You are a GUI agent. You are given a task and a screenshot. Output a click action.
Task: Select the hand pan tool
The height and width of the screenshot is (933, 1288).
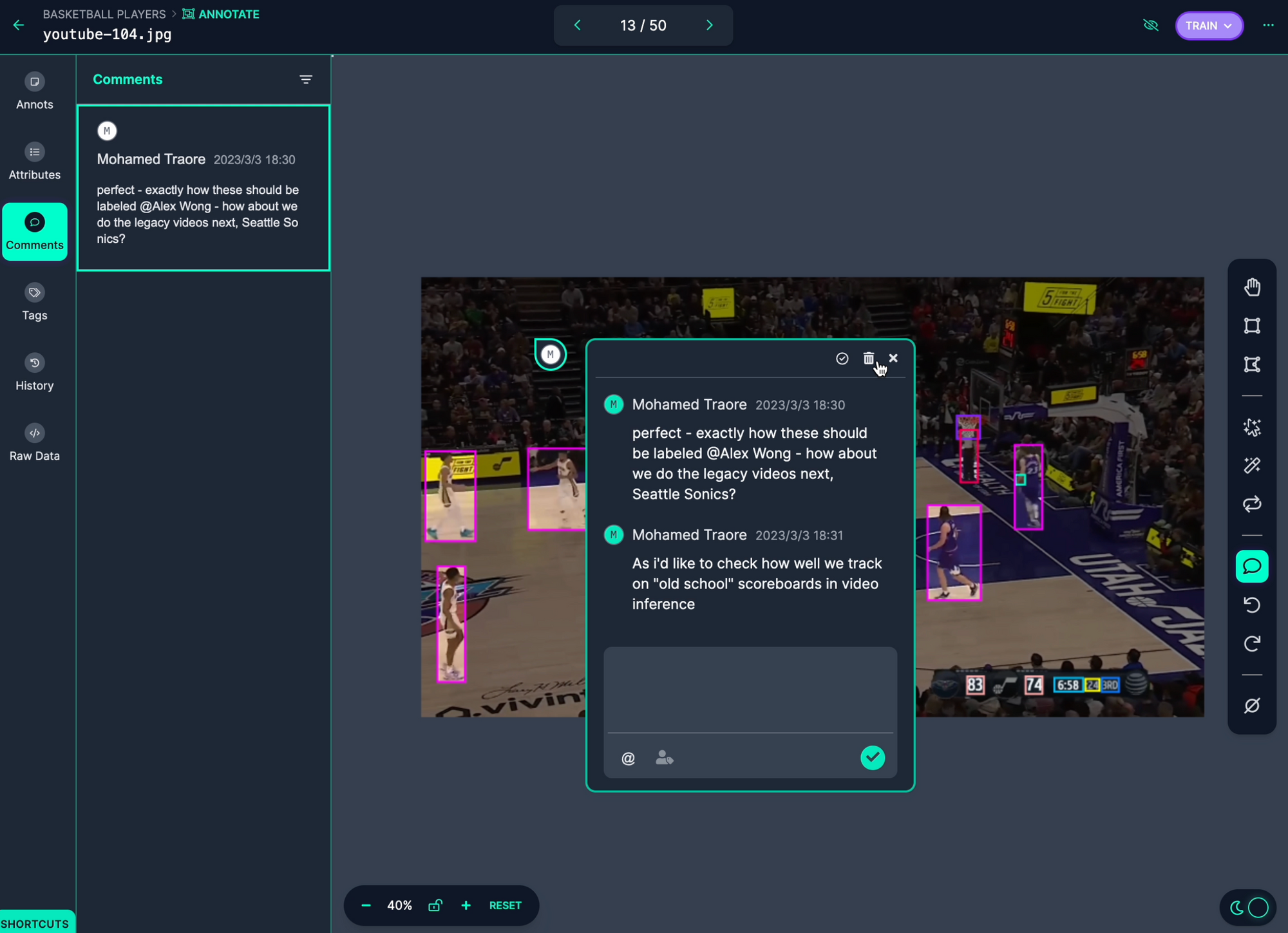[x=1252, y=287]
